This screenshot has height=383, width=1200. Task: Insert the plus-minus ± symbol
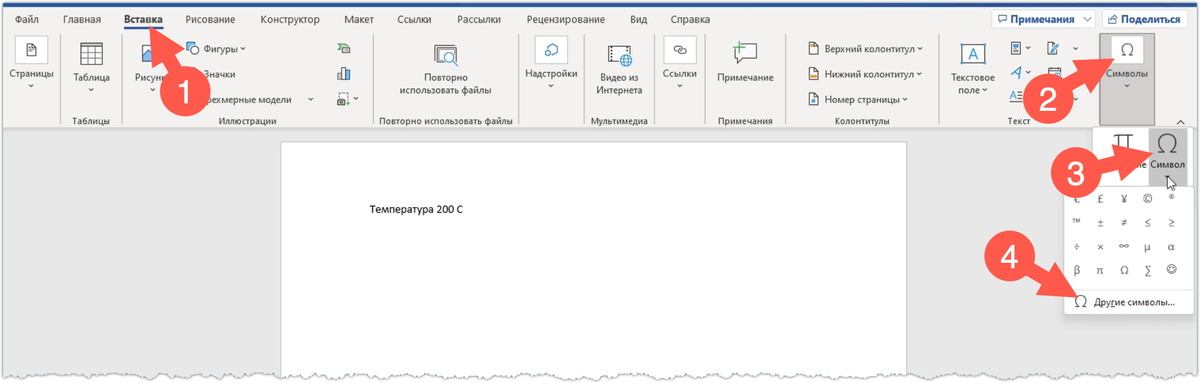[x=1100, y=222]
